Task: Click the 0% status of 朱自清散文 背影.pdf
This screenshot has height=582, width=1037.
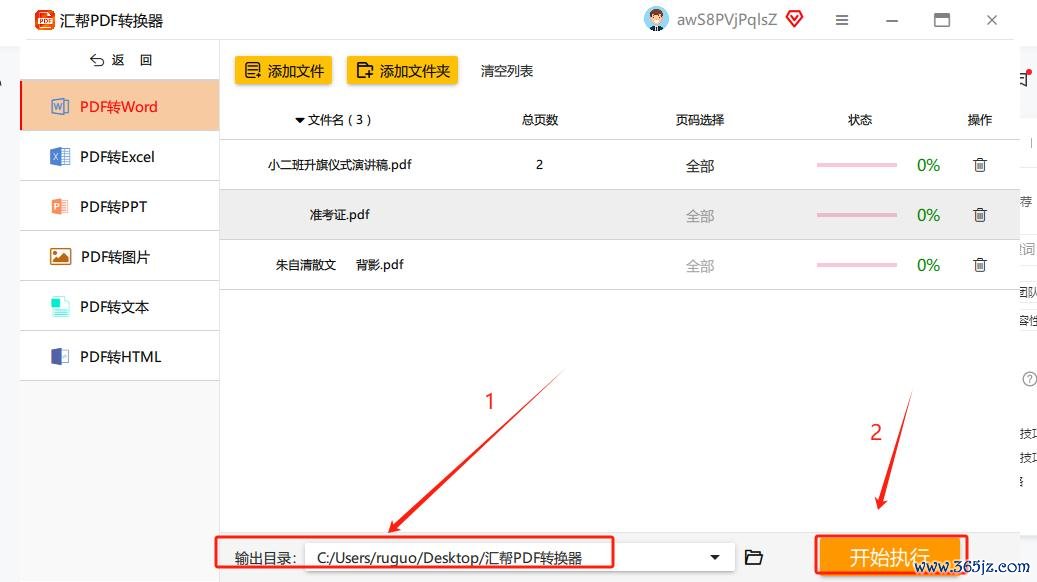Action: (928, 266)
